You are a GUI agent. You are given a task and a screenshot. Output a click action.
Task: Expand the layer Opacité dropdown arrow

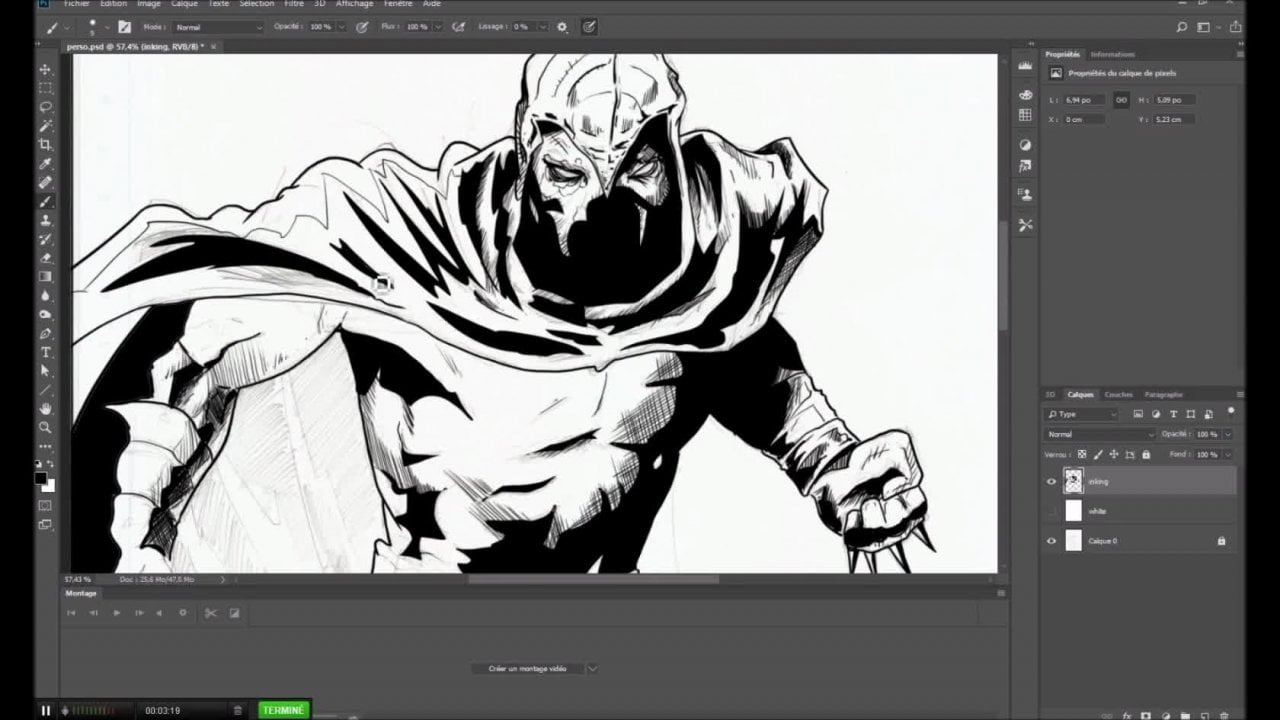(1228, 434)
